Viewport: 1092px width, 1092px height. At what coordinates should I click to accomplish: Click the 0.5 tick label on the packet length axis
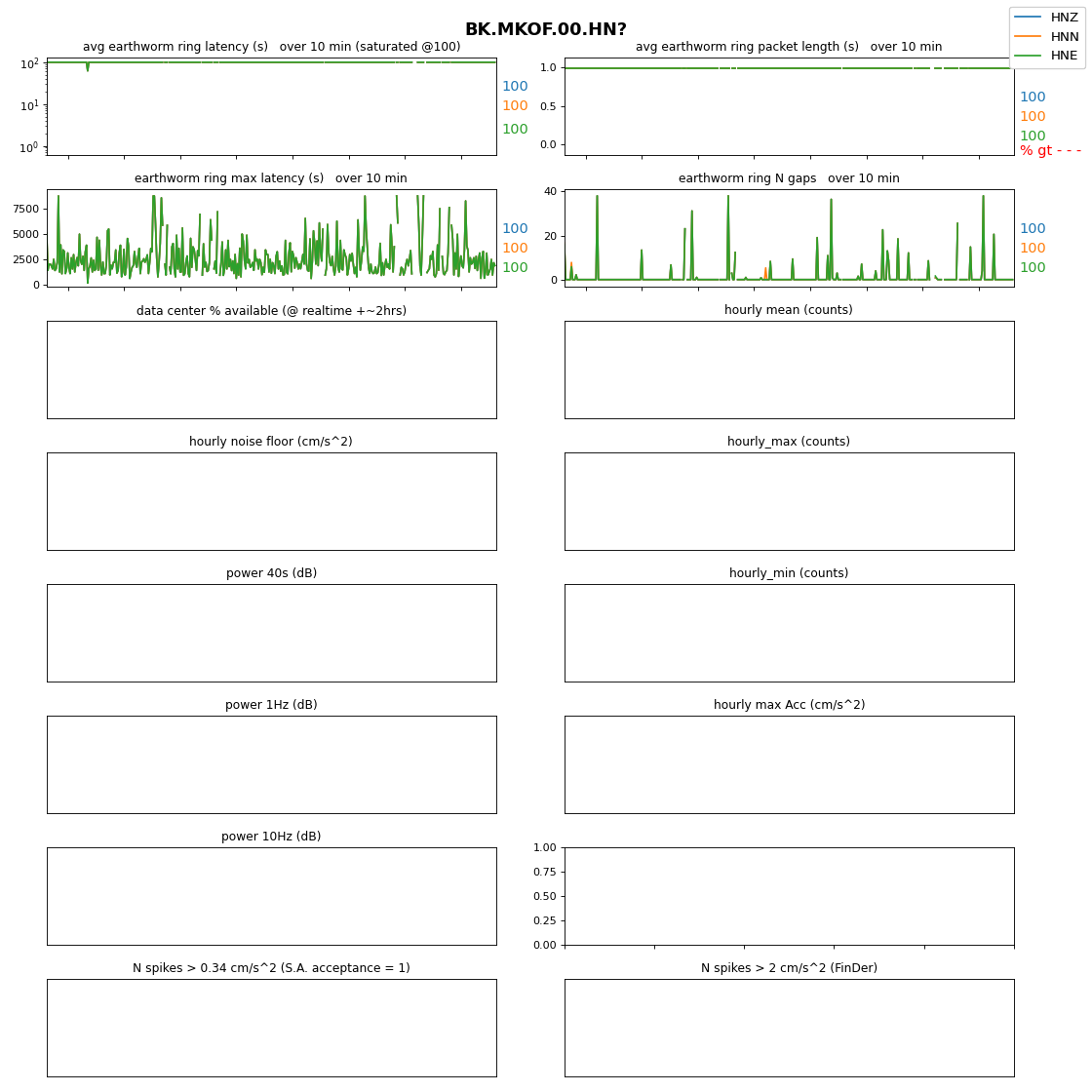(548, 106)
